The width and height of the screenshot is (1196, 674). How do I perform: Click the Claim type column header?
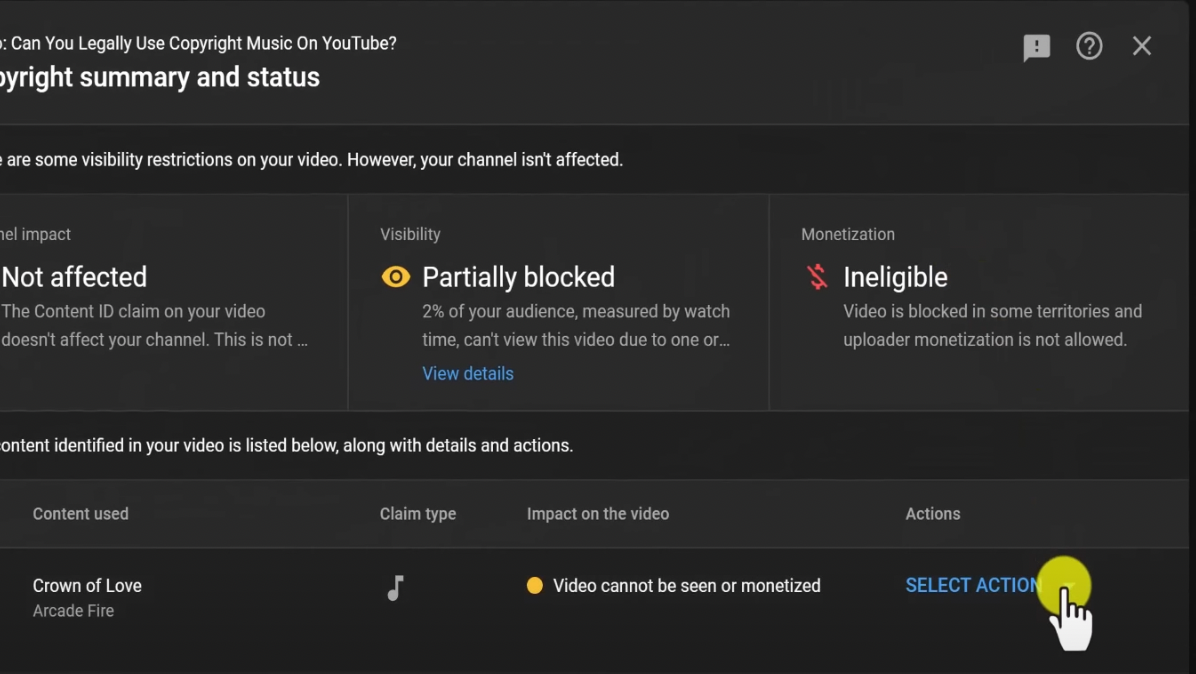tap(418, 514)
